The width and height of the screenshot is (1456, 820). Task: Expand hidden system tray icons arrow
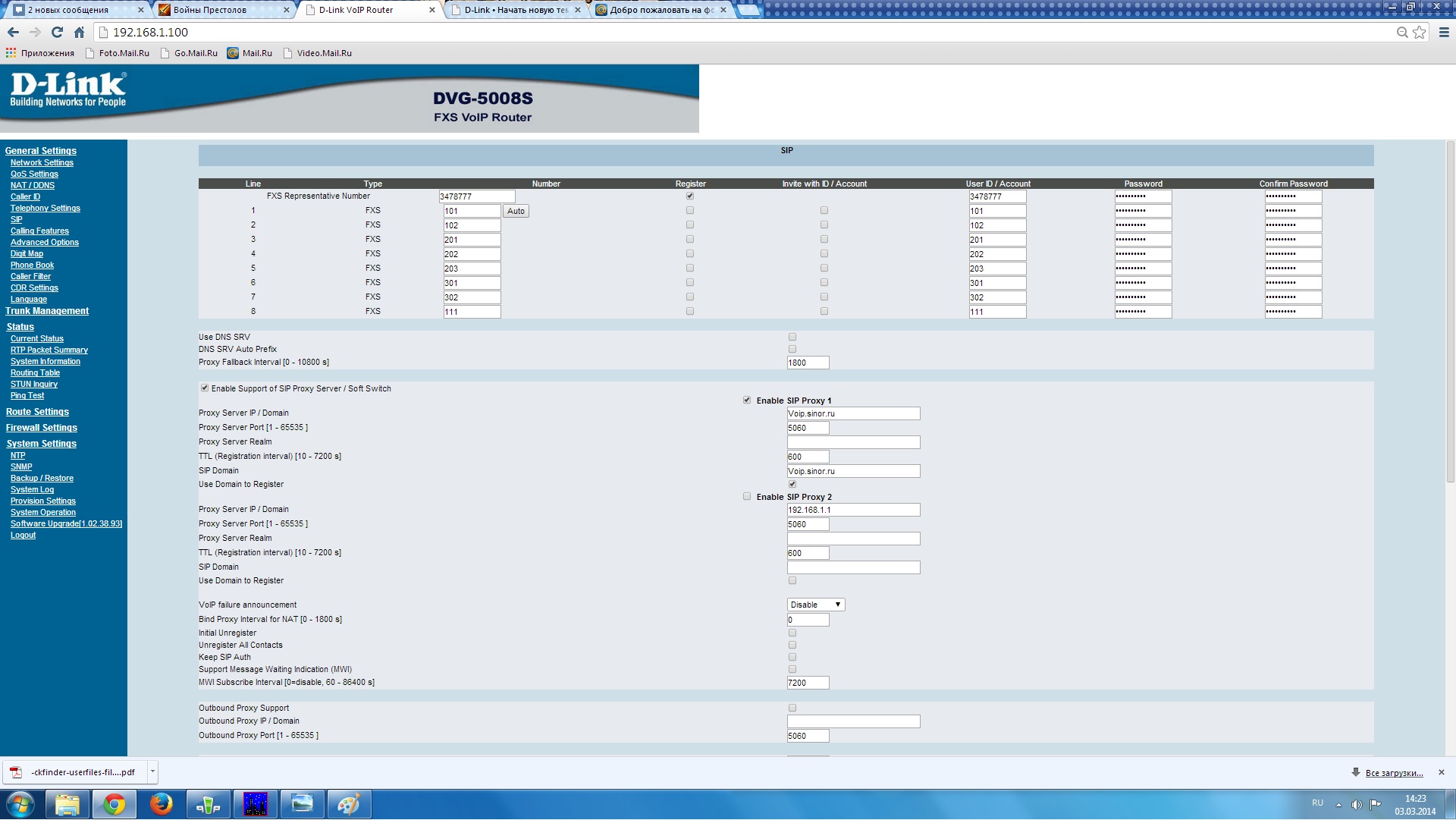[1338, 804]
